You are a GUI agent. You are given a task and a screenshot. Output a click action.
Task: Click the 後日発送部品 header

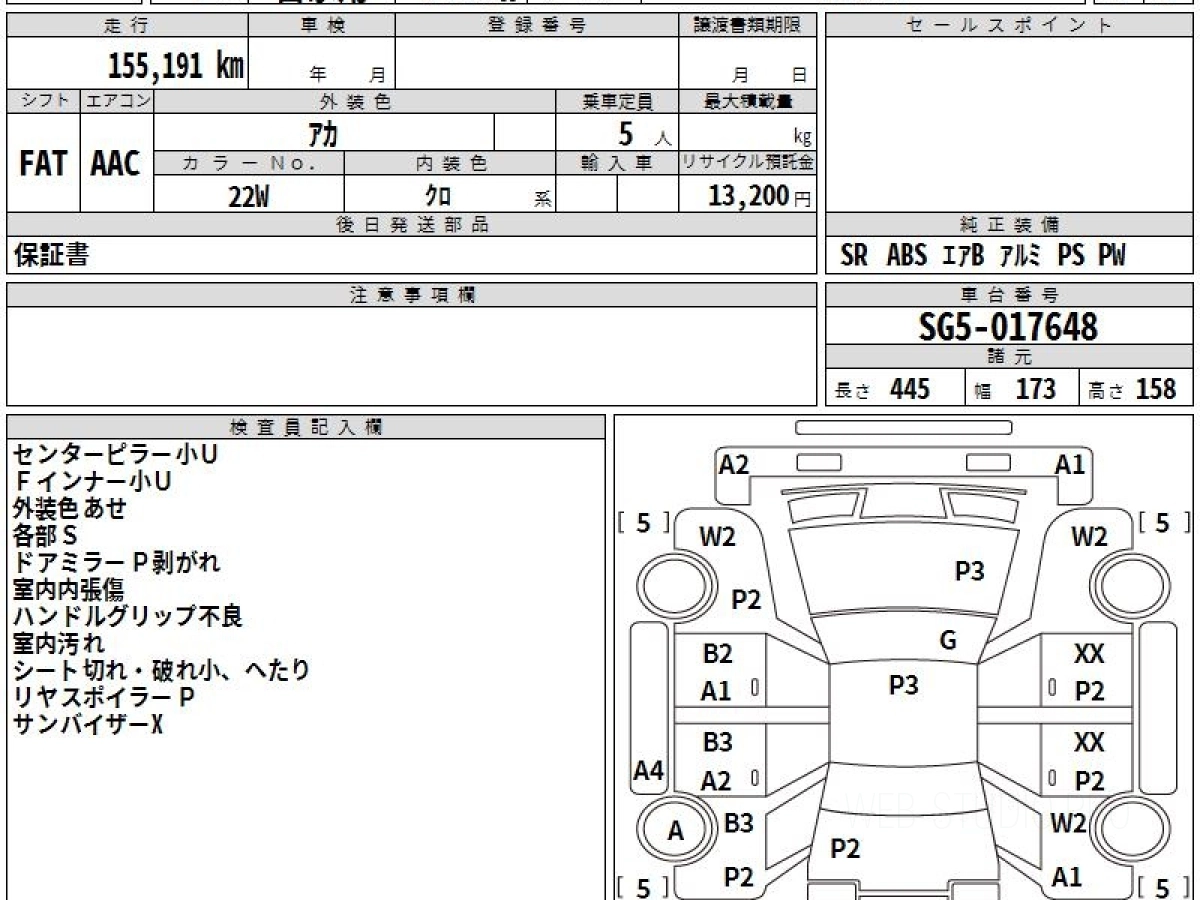coord(412,225)
